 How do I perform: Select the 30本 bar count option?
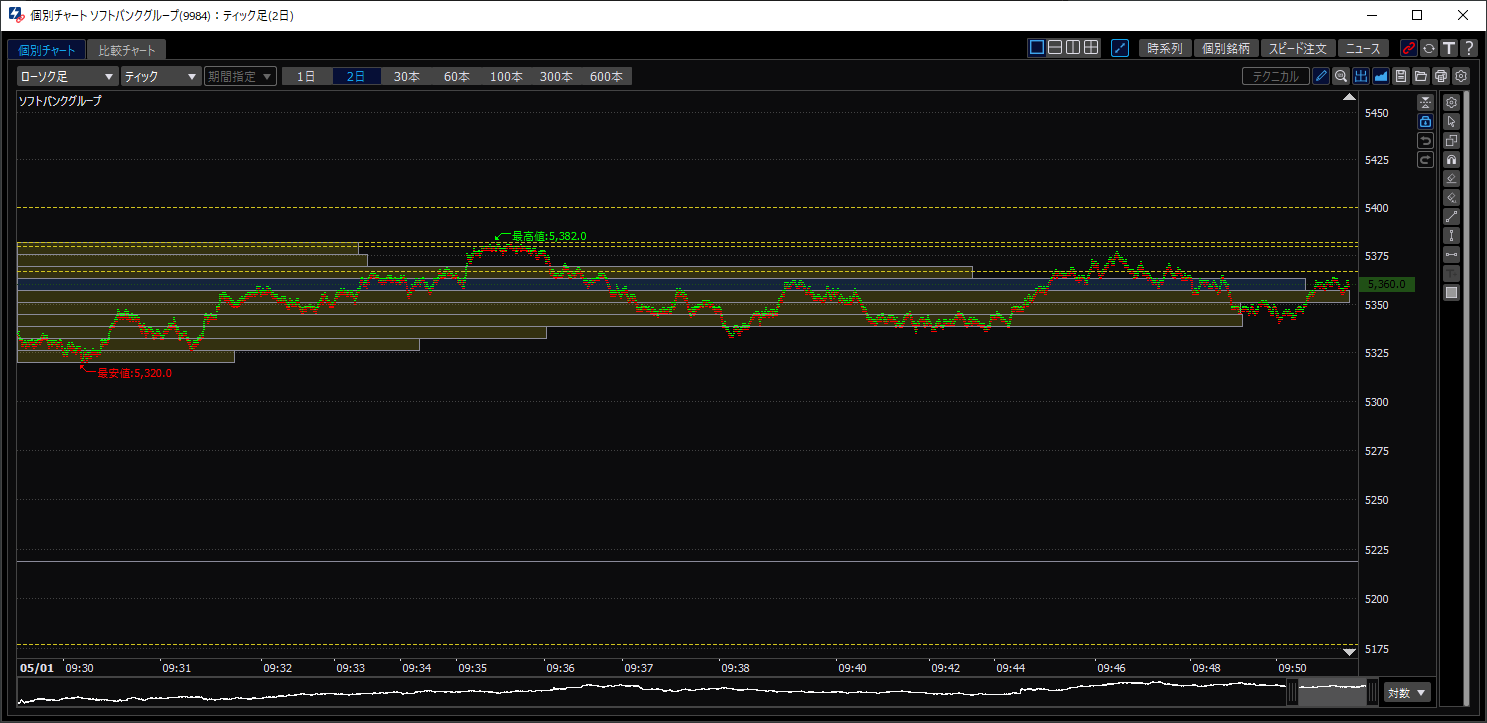pyautogui.click(x=407, y=76)
